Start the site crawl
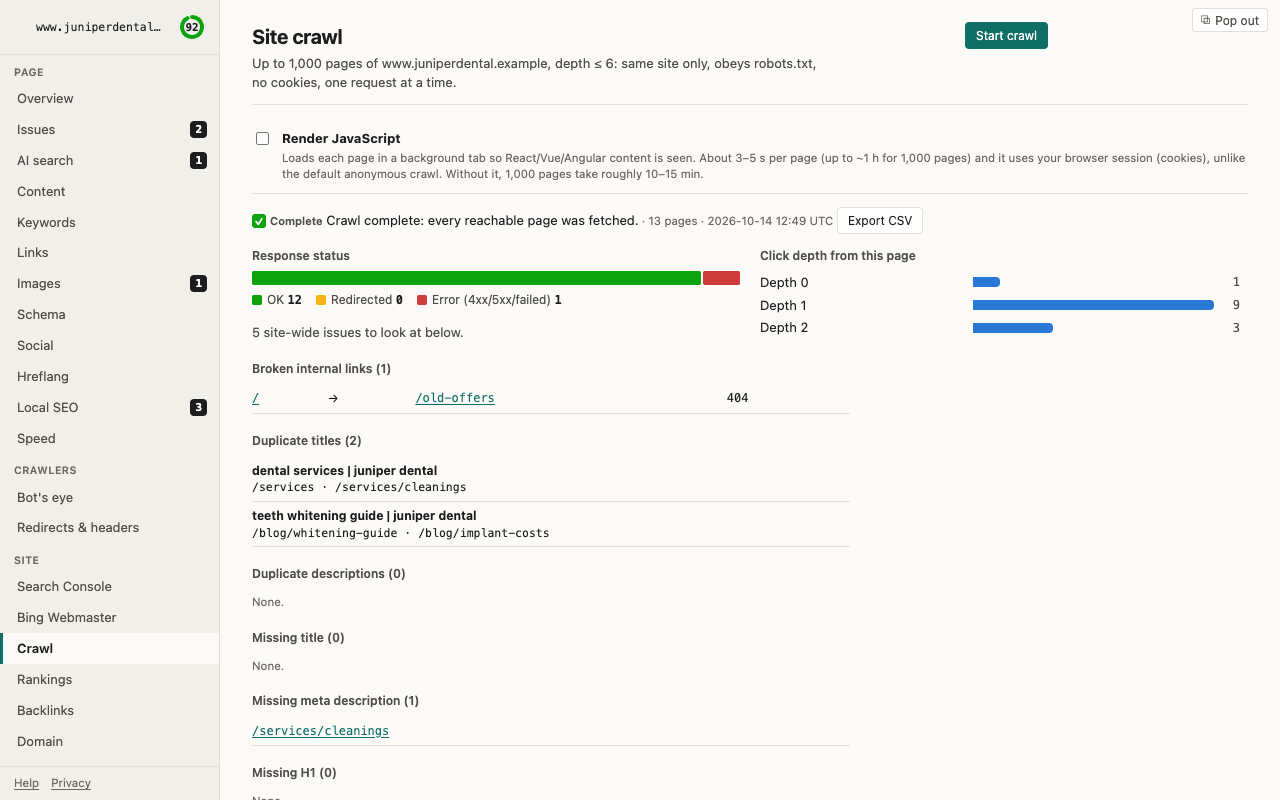Screen dimensions: 1280x800 [1006, 36]
